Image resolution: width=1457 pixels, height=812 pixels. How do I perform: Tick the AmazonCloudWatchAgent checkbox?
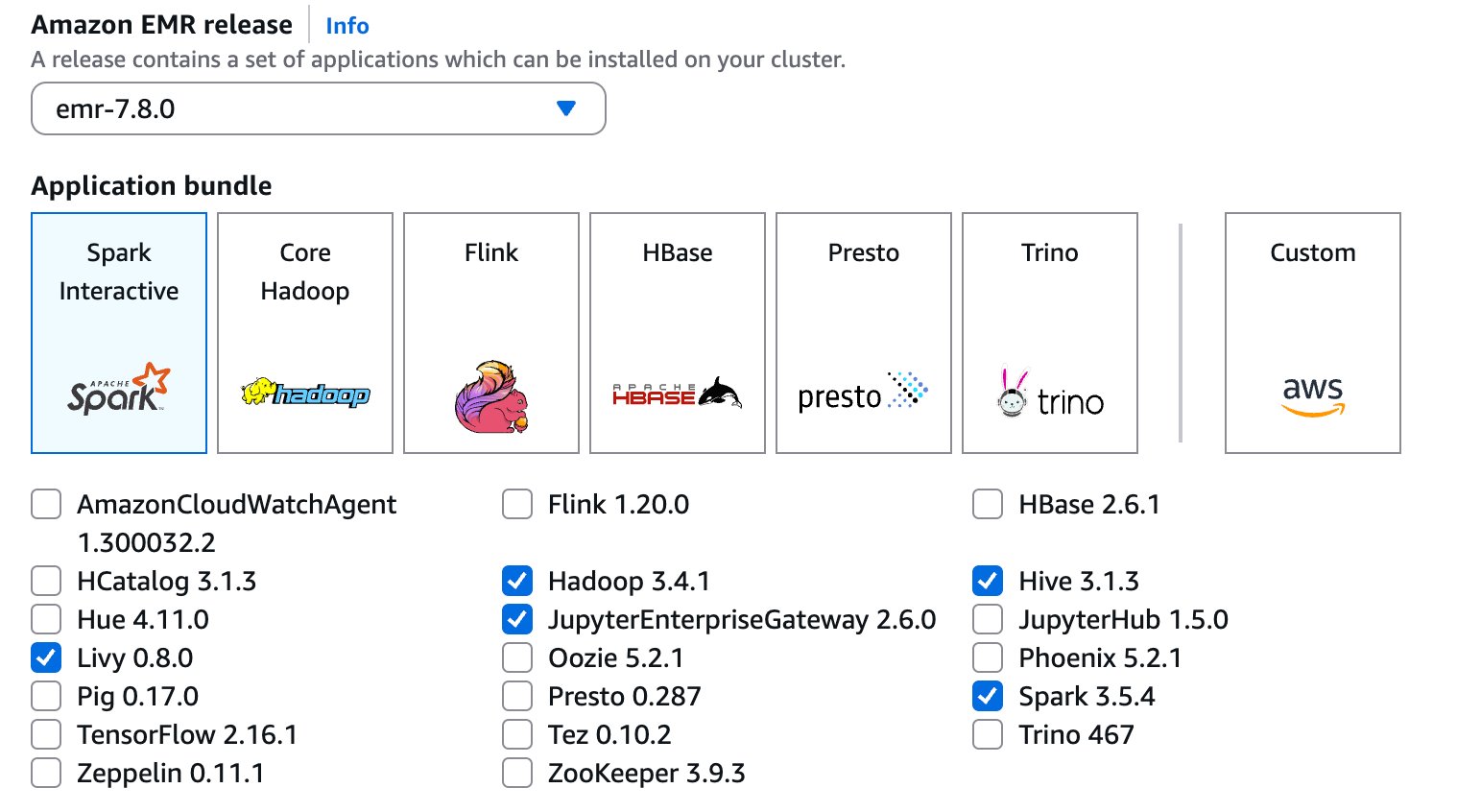tap(46, 504)
